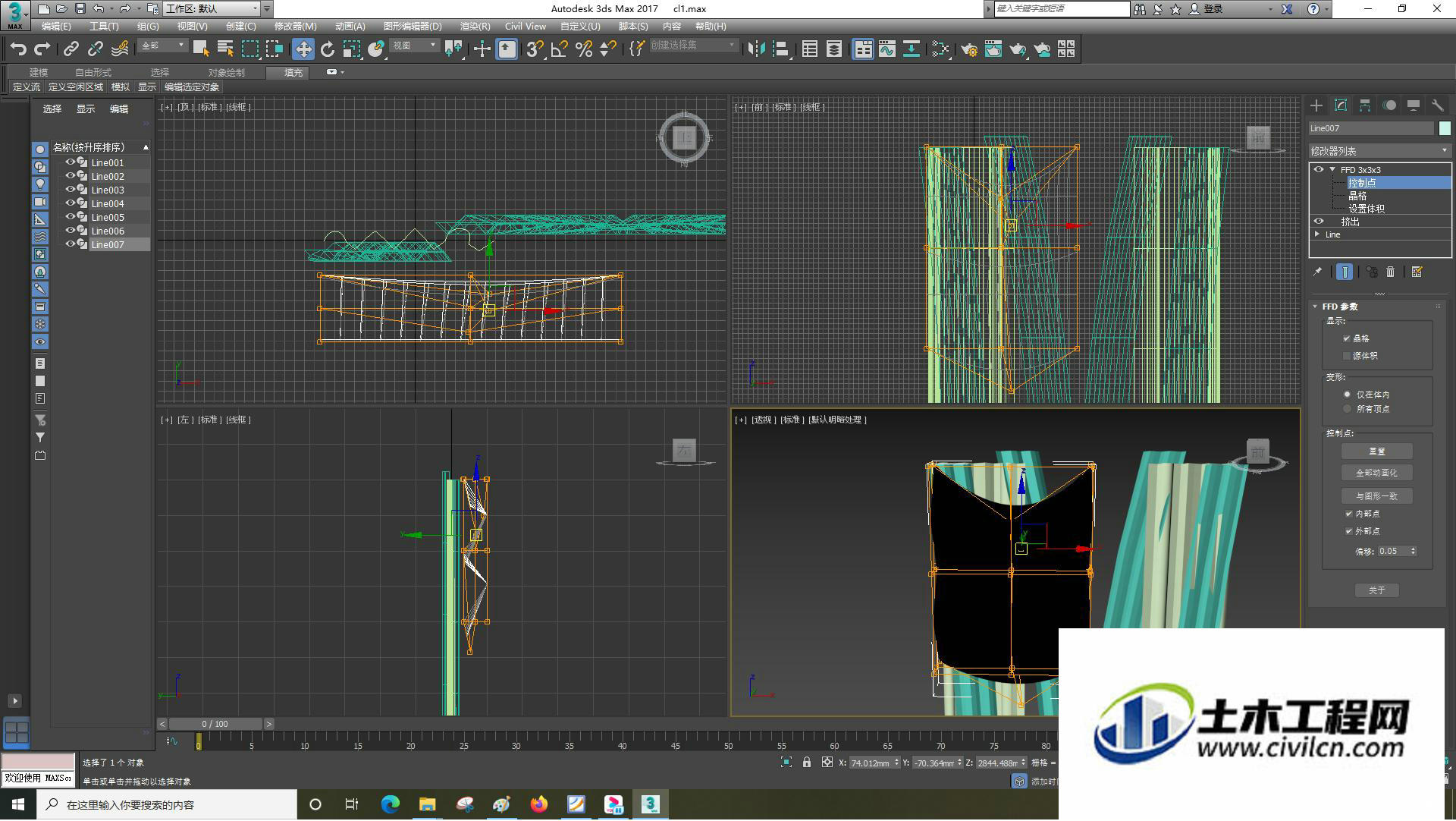Screen dimensions: 1456x821
Task: Click the Undo arrow in main toolbar
Action: 18,49
